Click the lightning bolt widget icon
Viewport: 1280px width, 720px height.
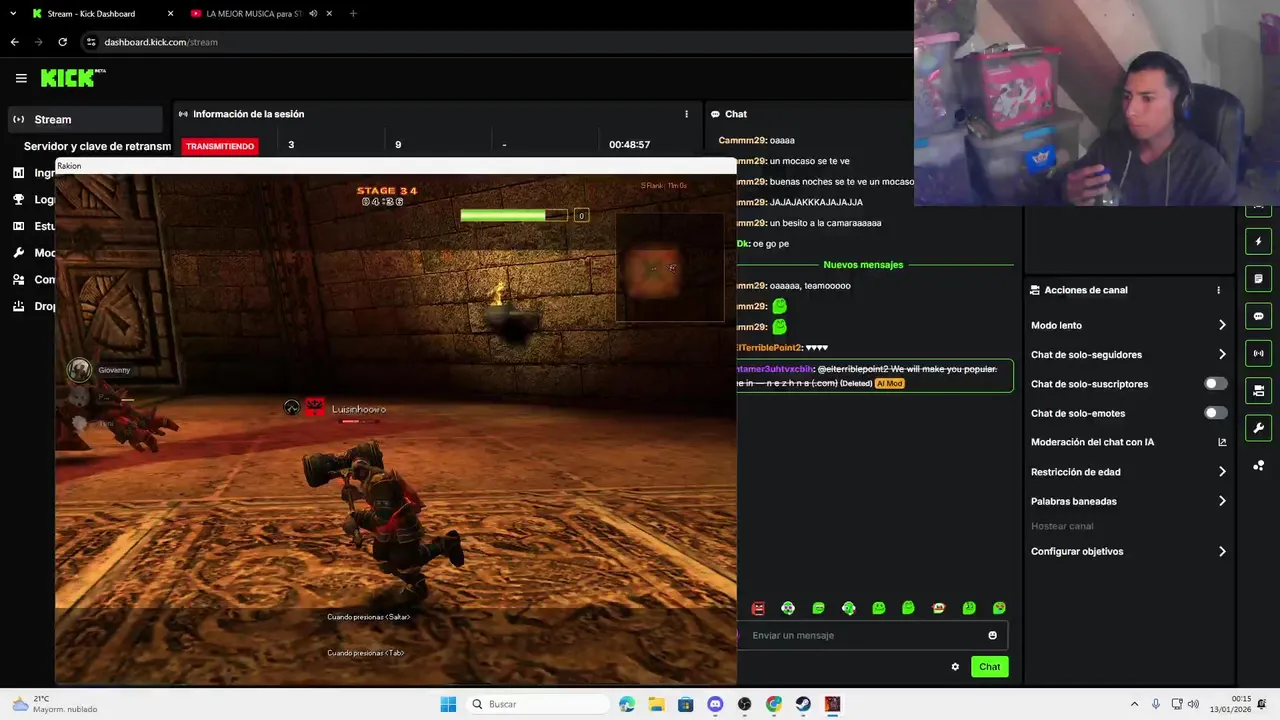click(1258, 241)
